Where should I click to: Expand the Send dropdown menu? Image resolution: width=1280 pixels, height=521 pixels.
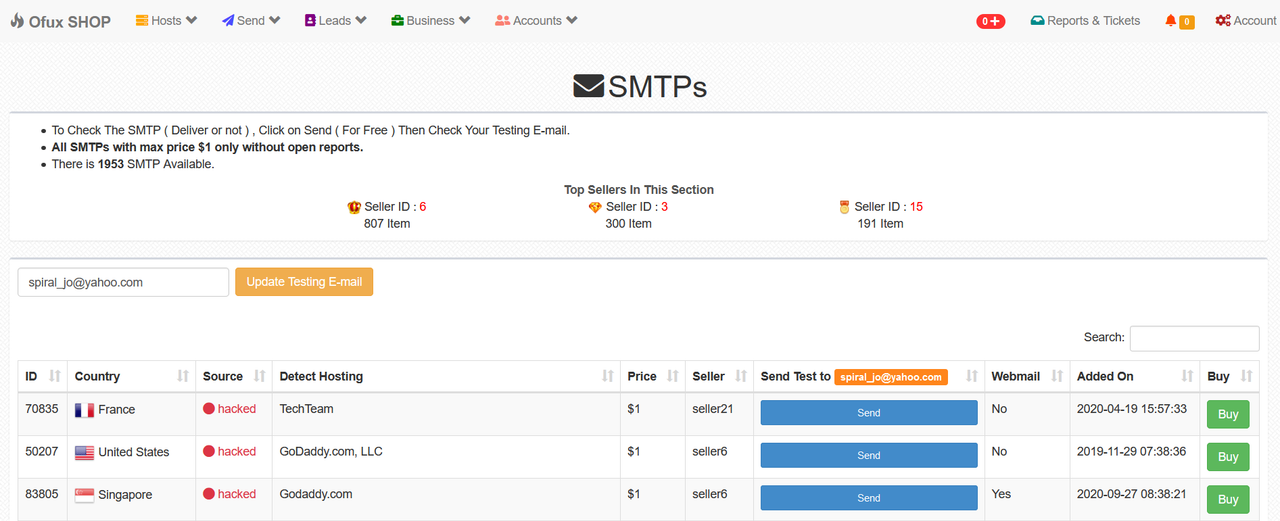point(251,20)
